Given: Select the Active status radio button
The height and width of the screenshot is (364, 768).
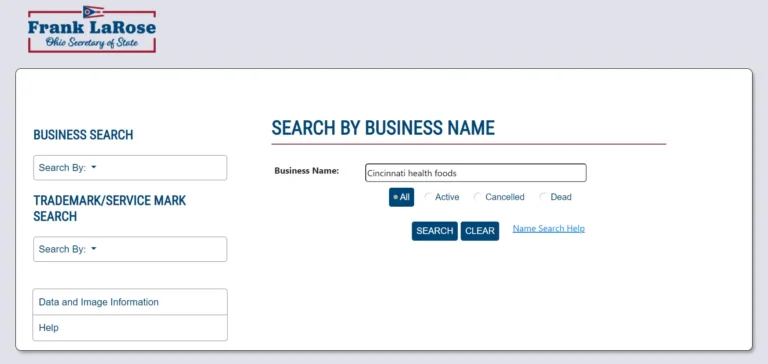Looking at the screenshot, I should point(428,197).
